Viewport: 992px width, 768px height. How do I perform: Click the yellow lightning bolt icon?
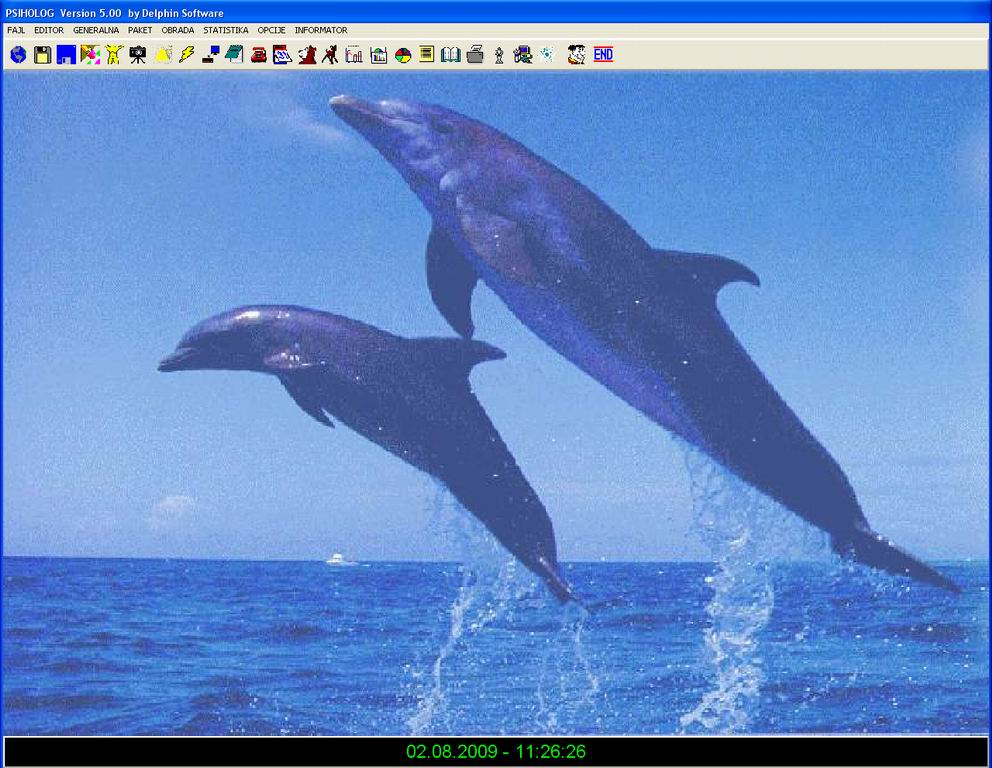click(186, 55)
